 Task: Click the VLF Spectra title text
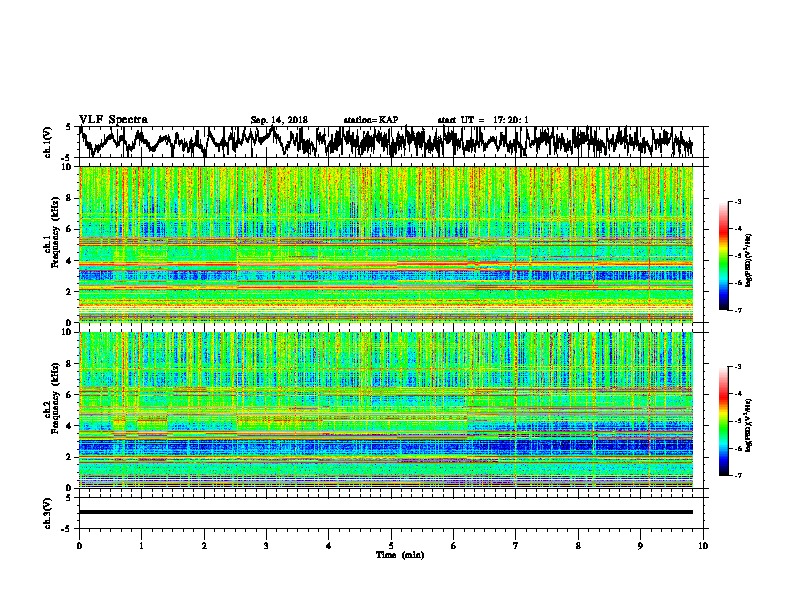click(114, 120)
